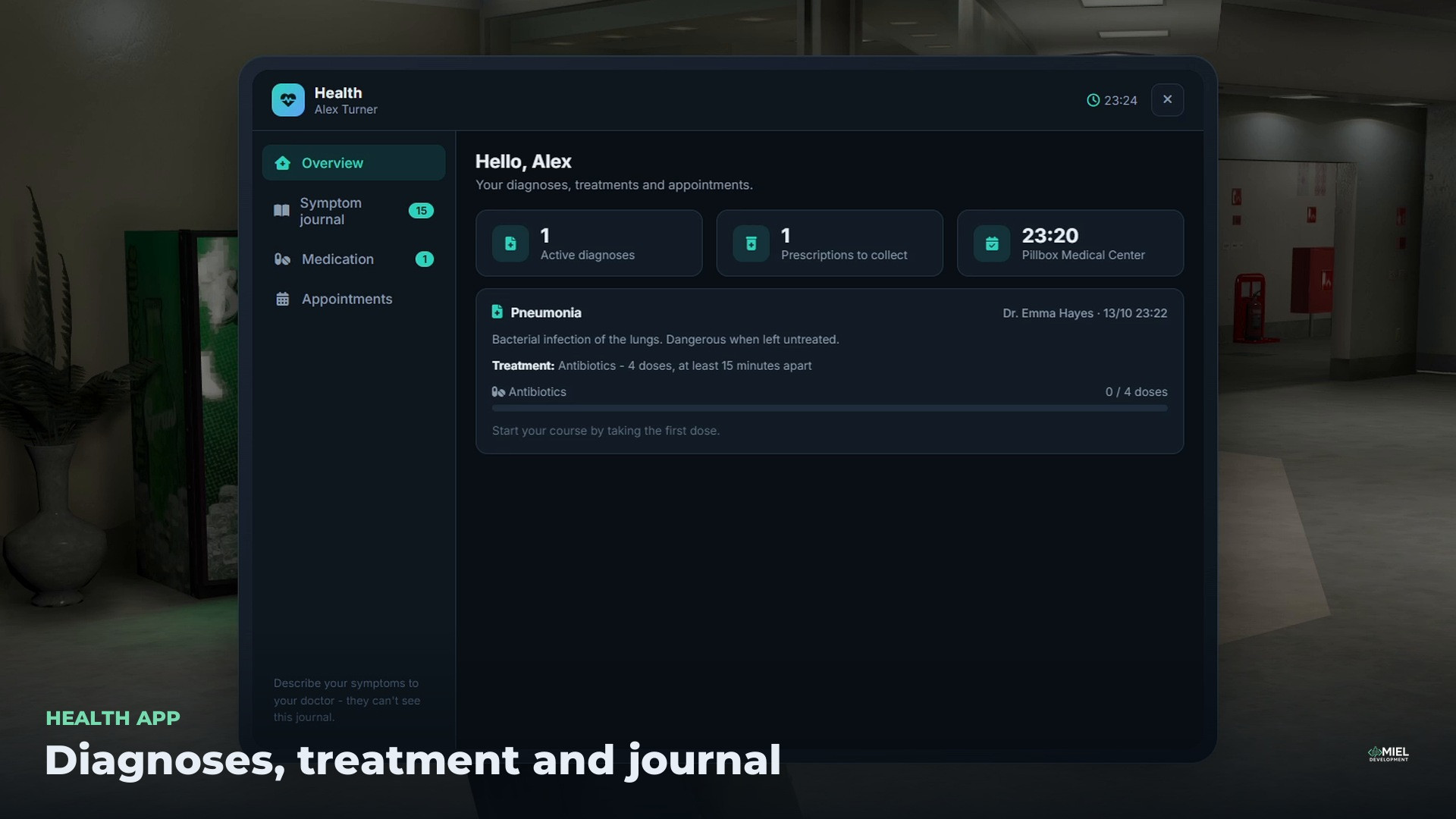Screen dimensions: 1456x819
Task: Click the Hello, Alex heading
Action: (523, 162)
